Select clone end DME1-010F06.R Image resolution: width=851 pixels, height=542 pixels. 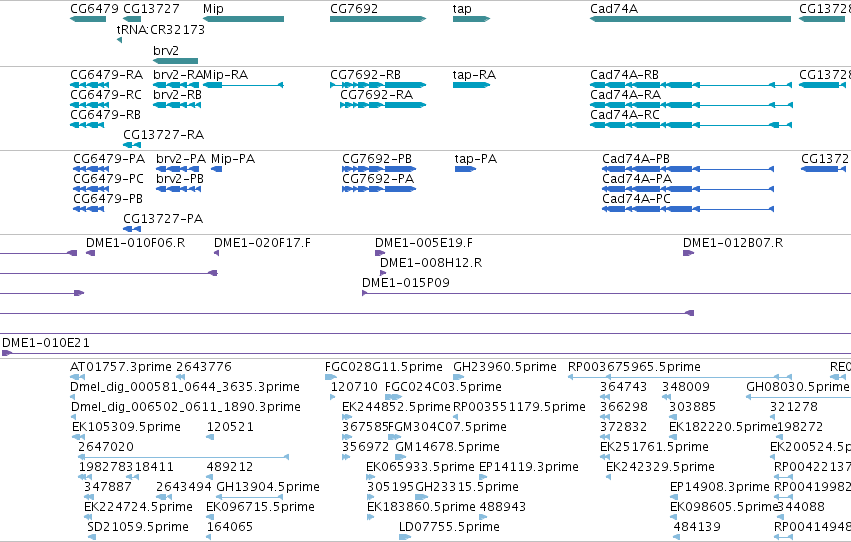136,243
